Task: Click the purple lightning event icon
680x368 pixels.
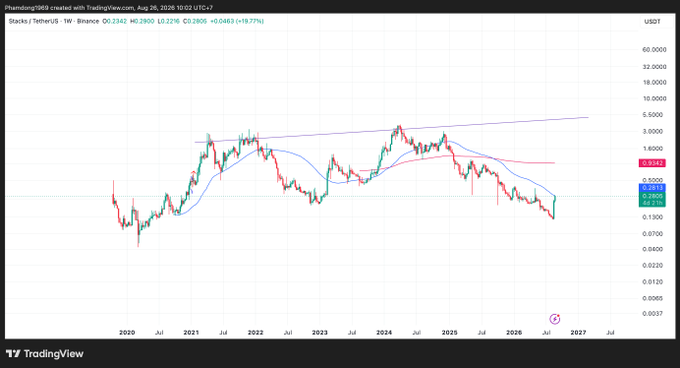Action: click(555, 319)
